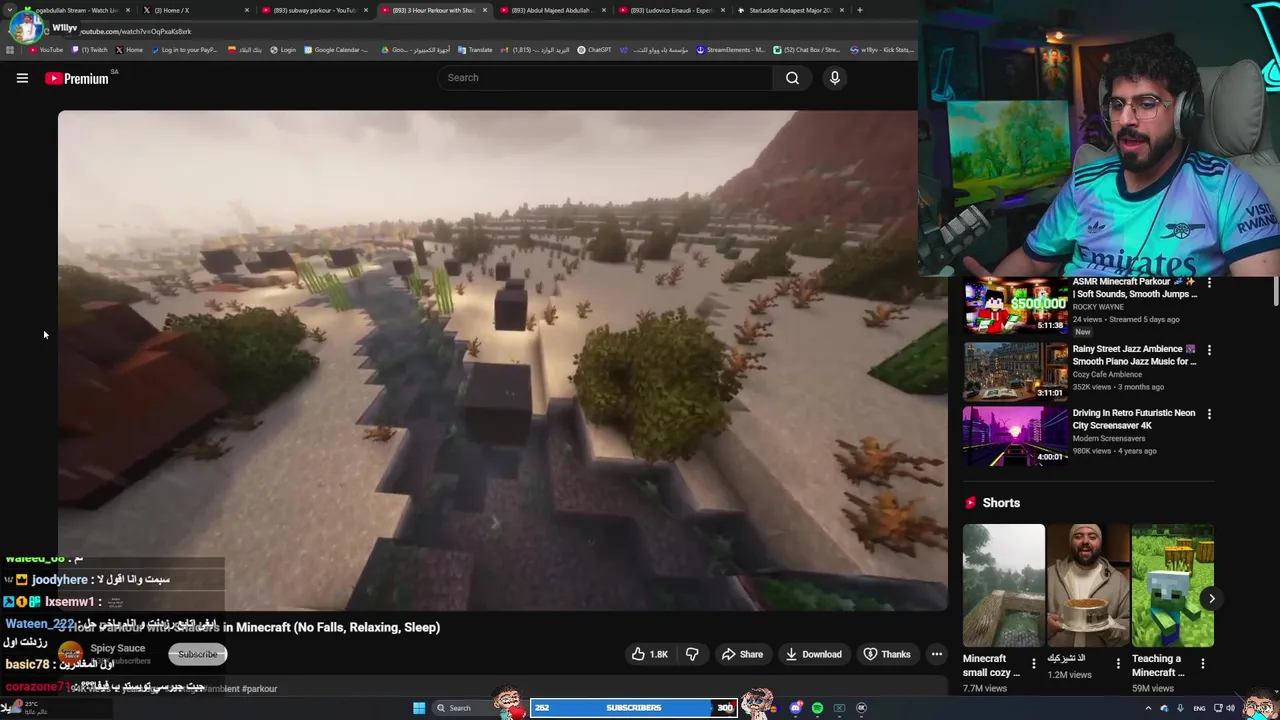
Task: Play the 'Minecraft small cozy' short
Action: click(1003, 586)
